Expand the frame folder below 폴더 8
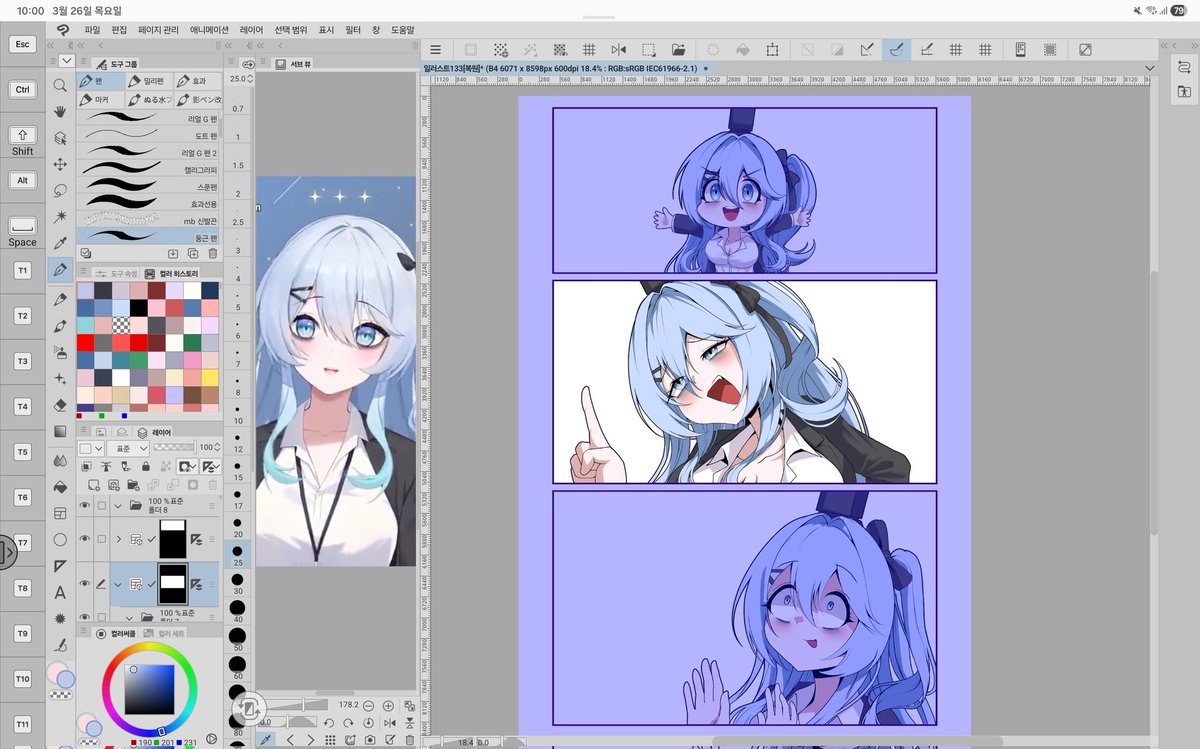 pyautogui.click(x=119, y=540)
